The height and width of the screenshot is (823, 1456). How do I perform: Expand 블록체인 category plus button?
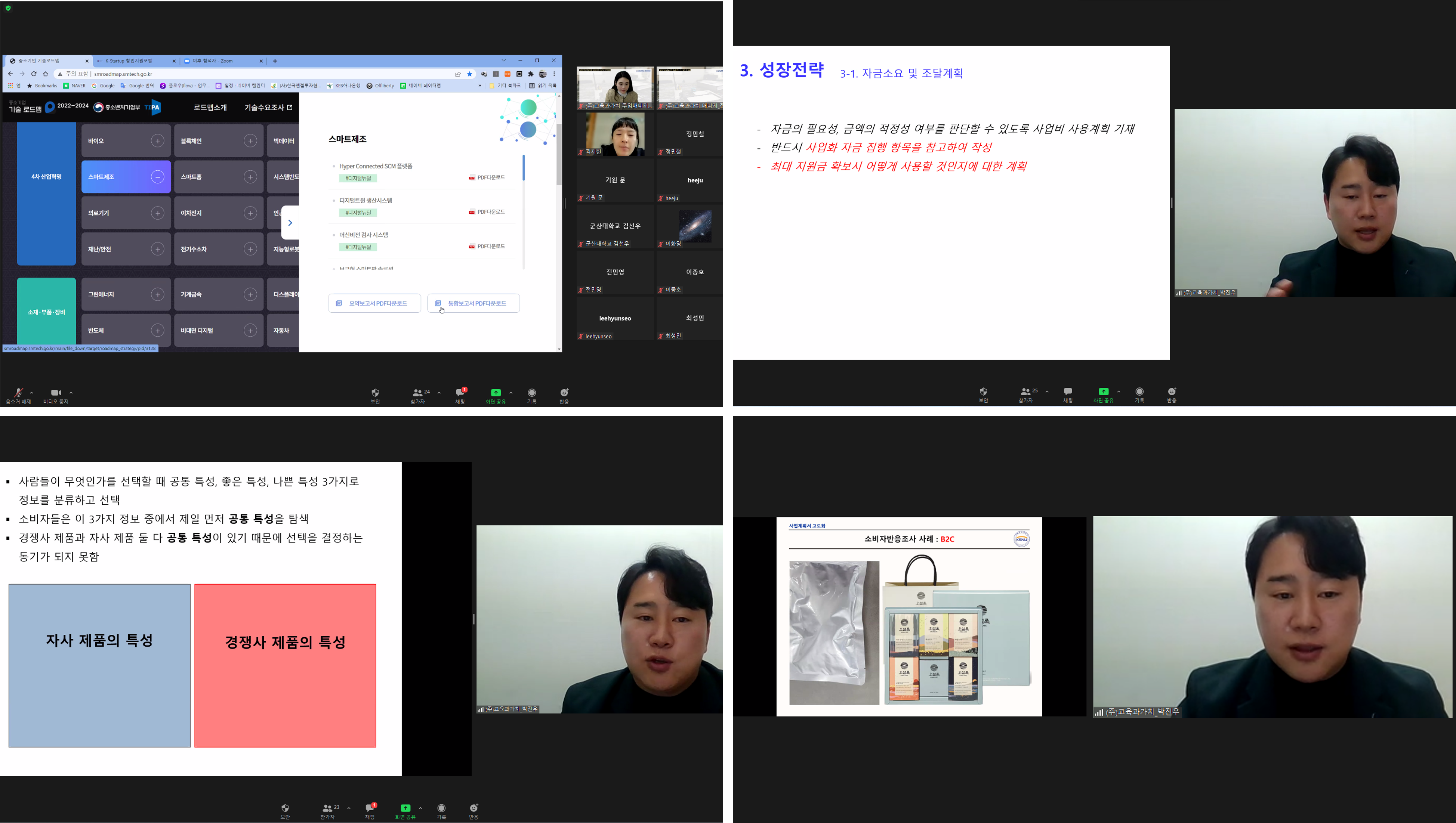(250, 141)
